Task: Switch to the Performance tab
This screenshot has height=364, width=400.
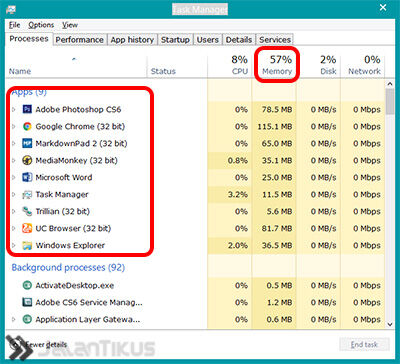Action: pos(79,40)
